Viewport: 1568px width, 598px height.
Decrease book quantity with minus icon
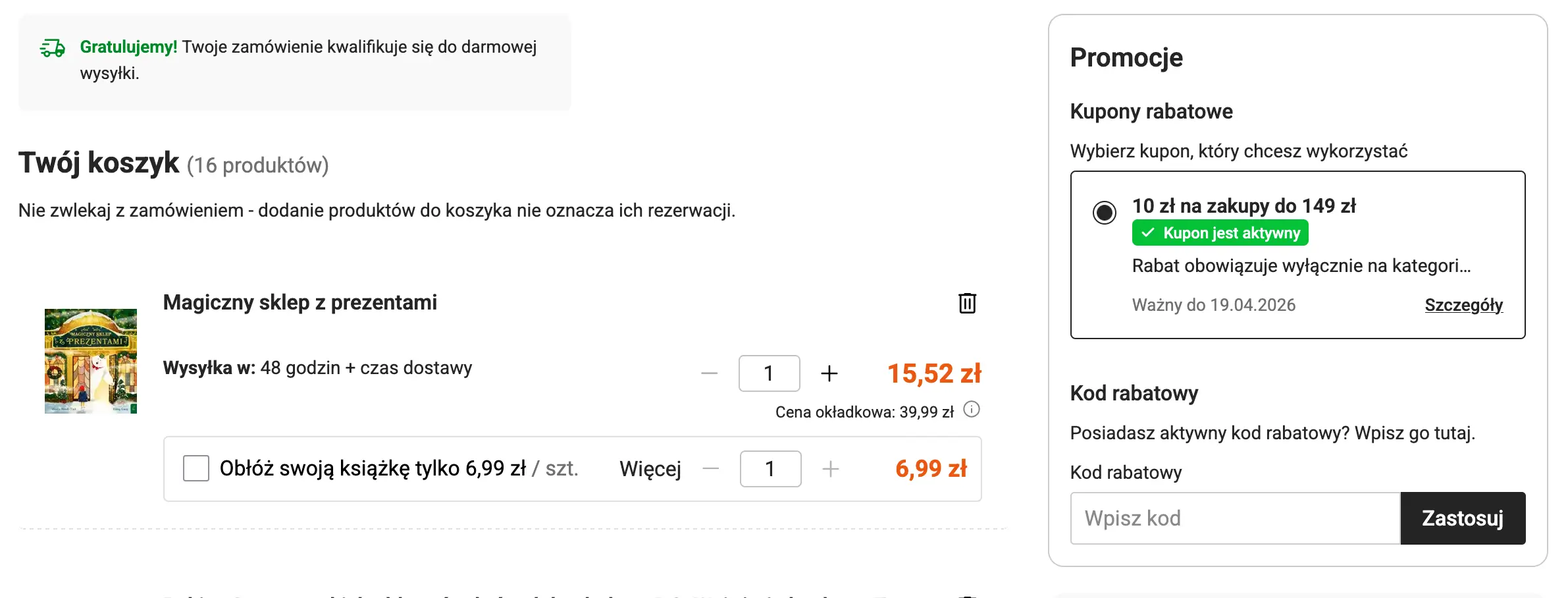click(709, 373)
